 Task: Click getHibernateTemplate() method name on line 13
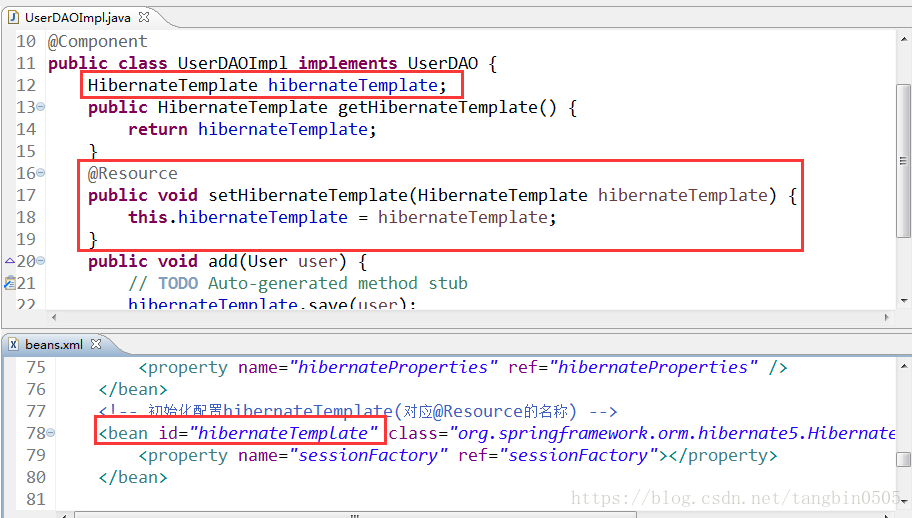click(447, 108)
